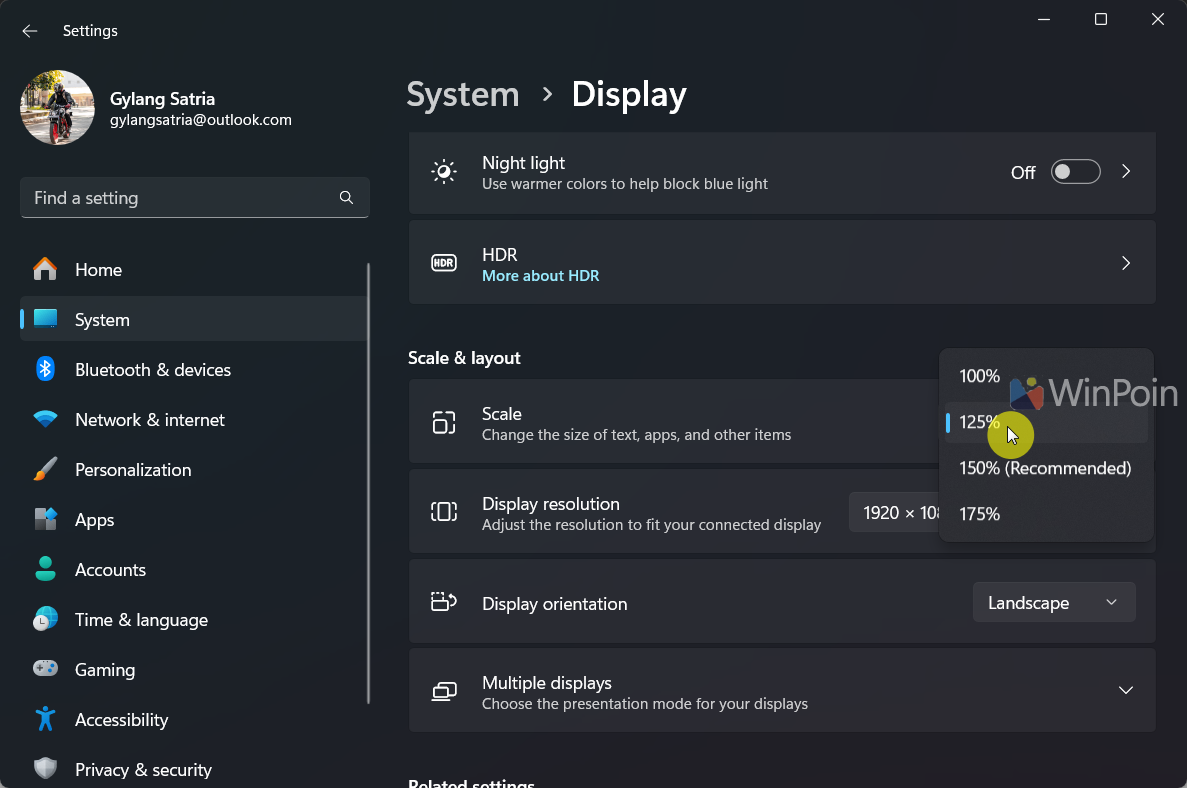Screen dimensions: 1187x788
Task: Open the More about HDR link
Action: pyautogui.click(x=540, y=276)
